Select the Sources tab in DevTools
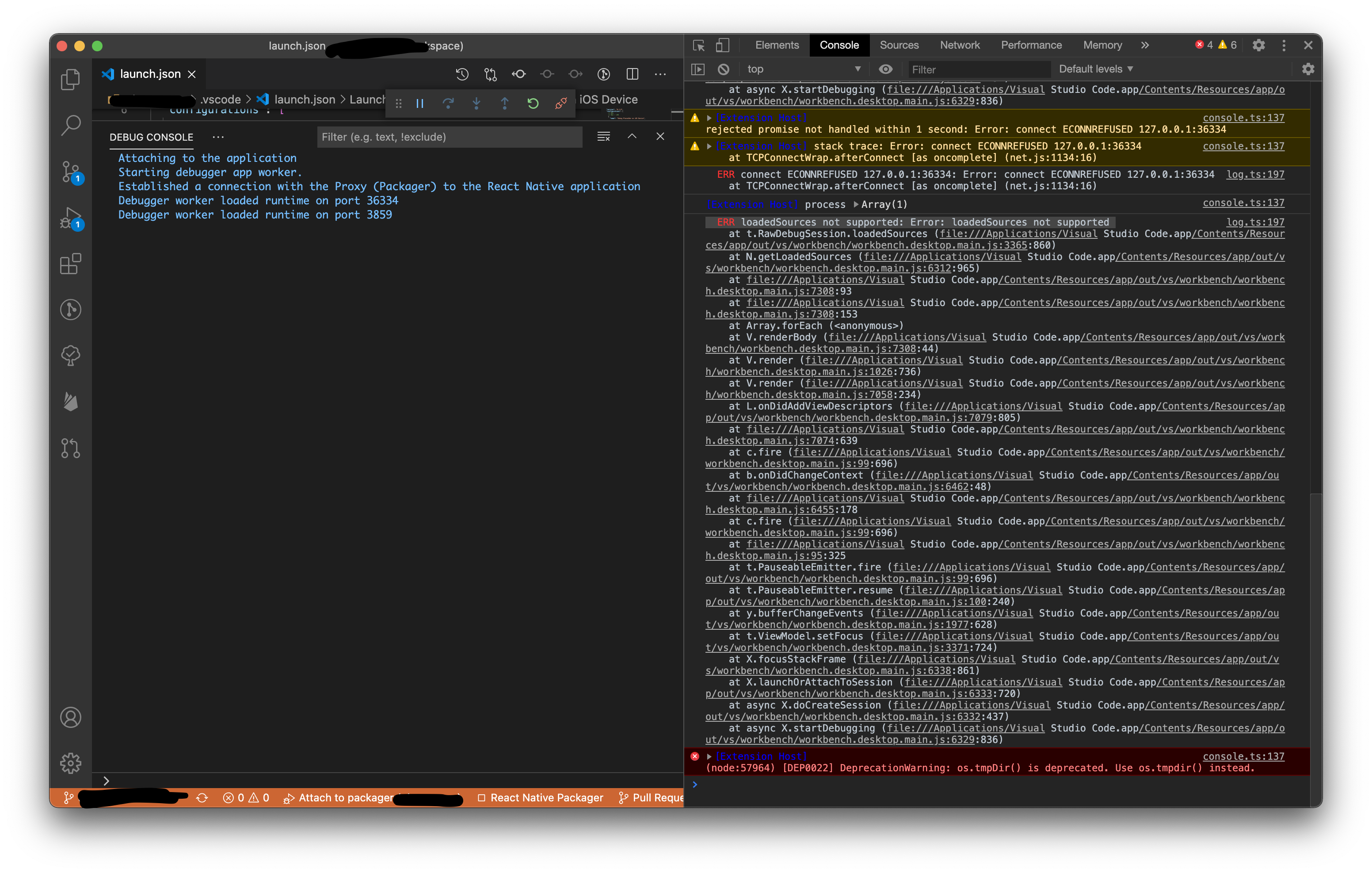The image size is (1372, 873). coord(899,45)
